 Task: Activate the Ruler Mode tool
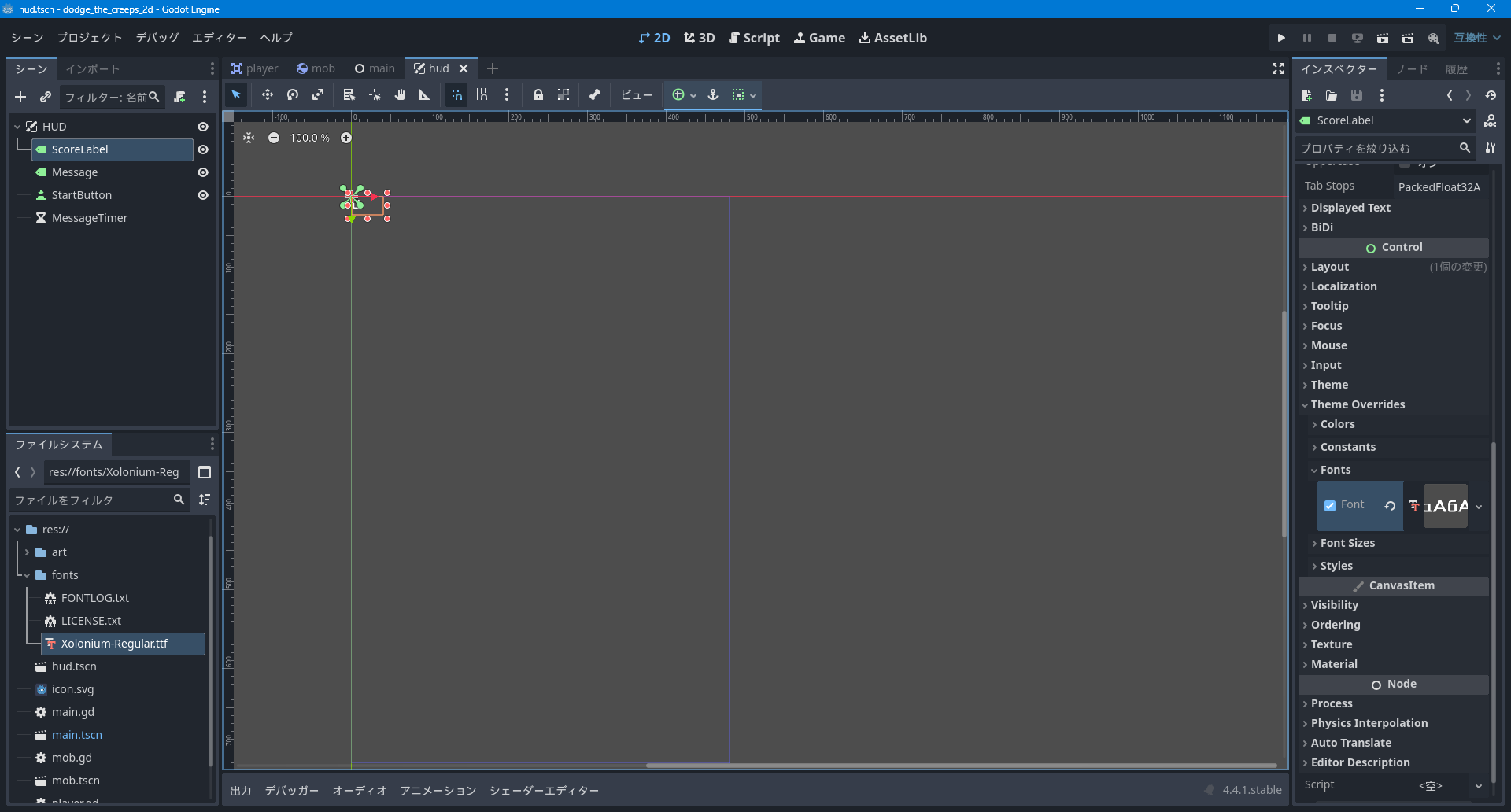pos(425,95)
